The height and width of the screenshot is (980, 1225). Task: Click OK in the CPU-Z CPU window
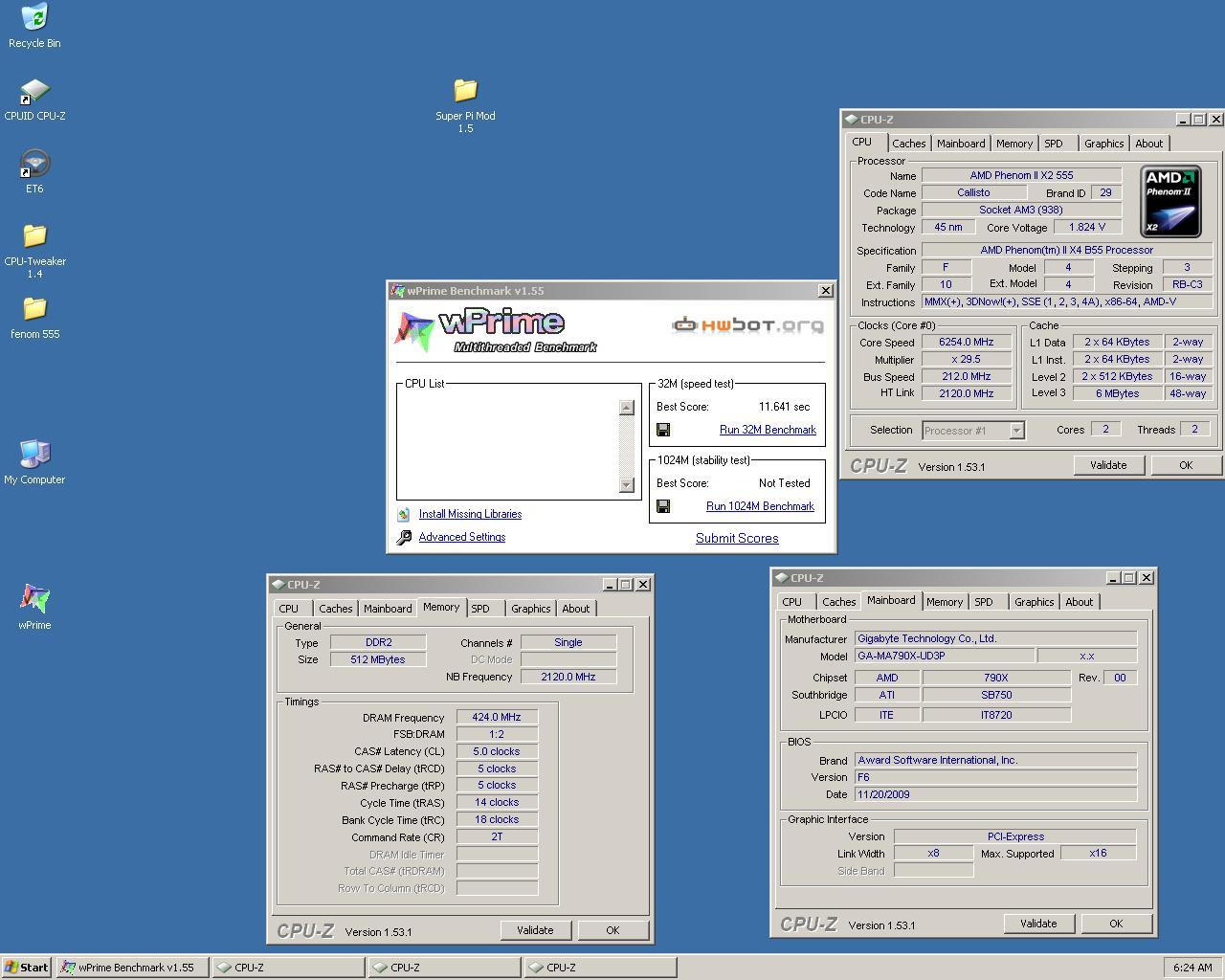click(1185, 465)
